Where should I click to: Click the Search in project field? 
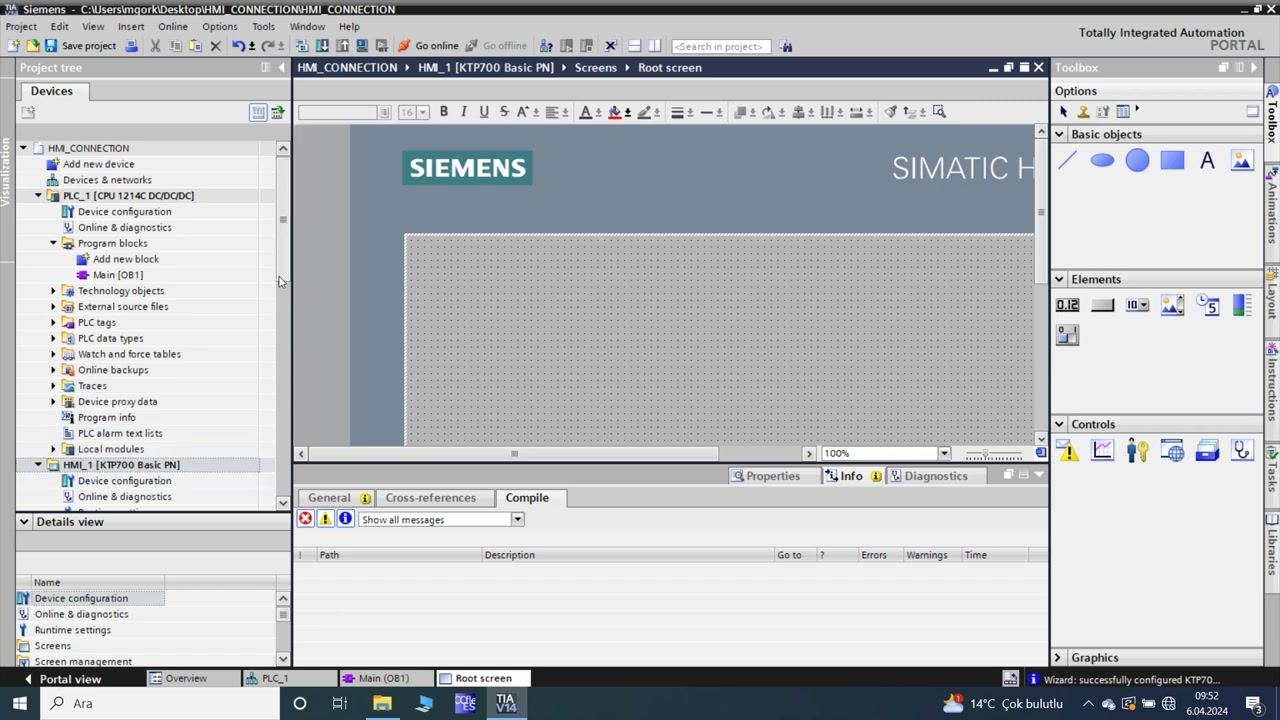point(720,46)
